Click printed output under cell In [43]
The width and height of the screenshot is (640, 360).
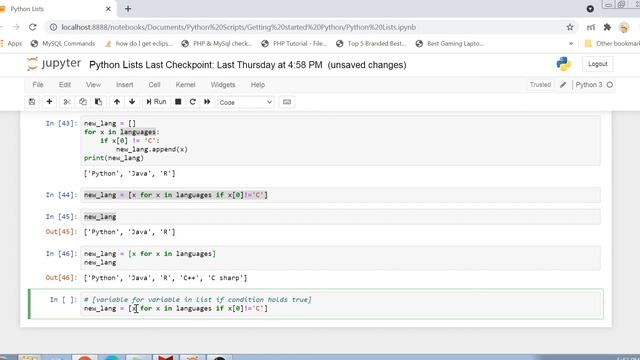coord(129,173)
